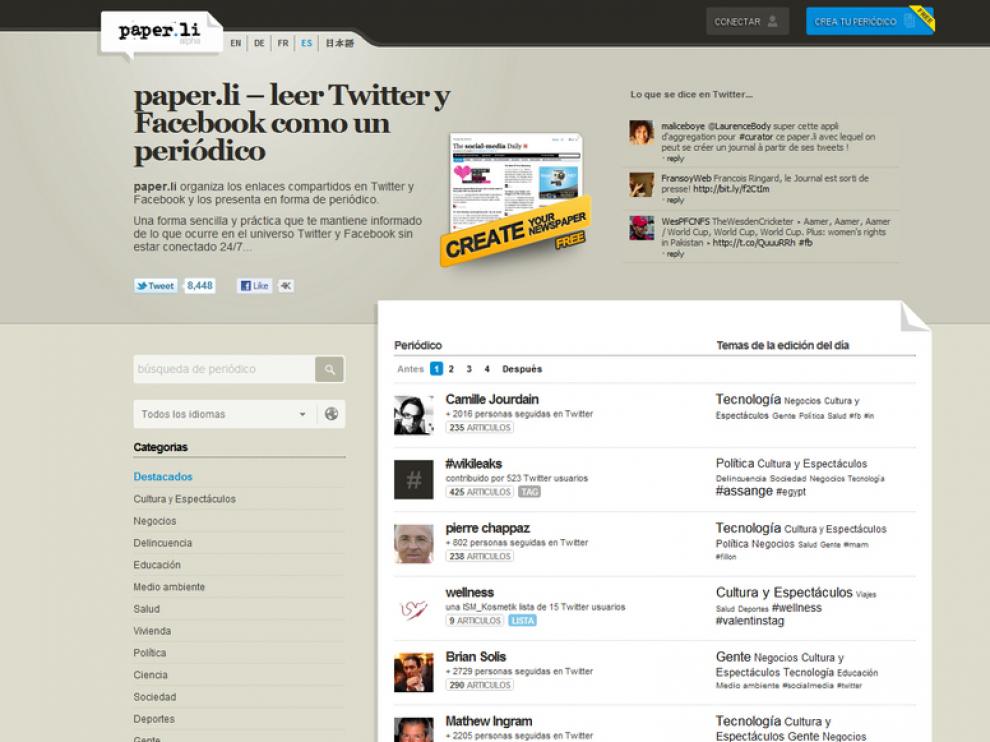Go to page 3 of newspapers

(x=469, y=369)
